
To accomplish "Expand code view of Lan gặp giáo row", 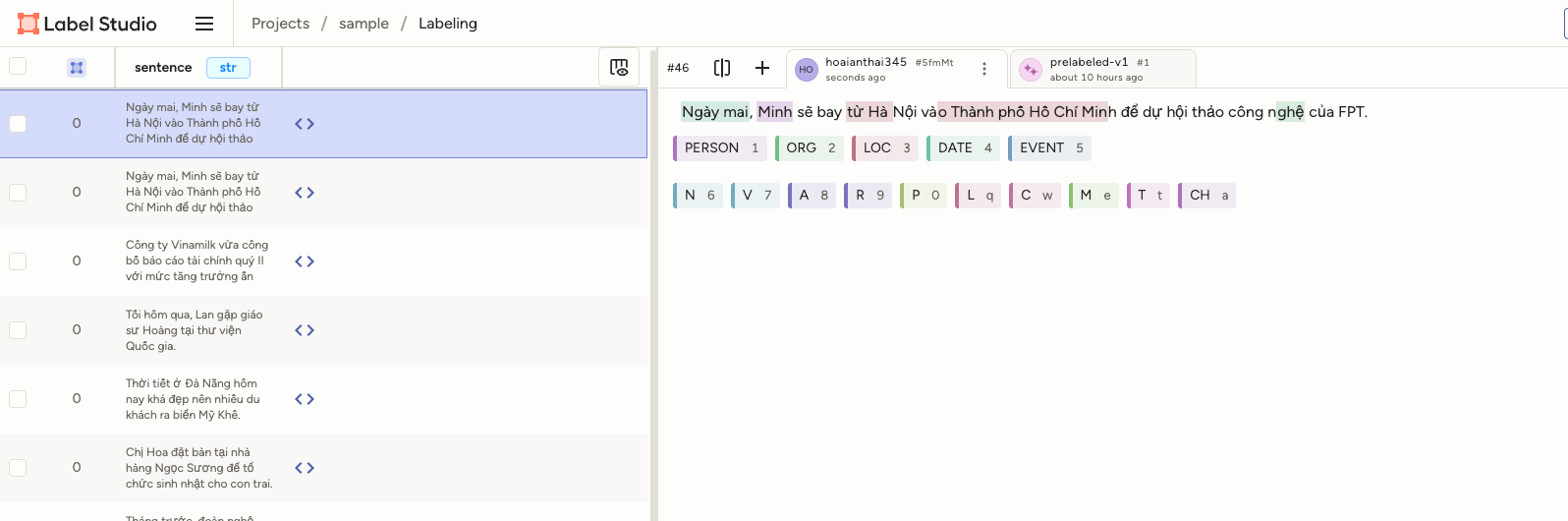I will pos(305,330).
